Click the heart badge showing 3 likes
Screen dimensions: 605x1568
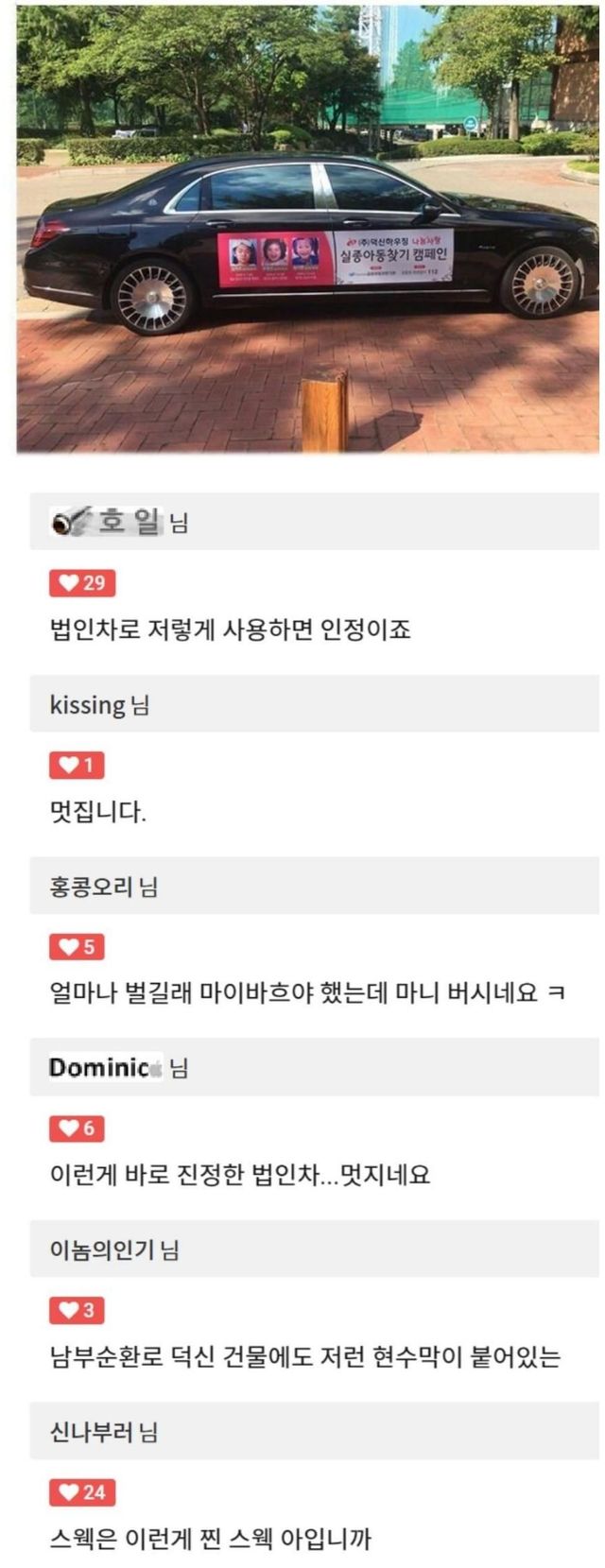click(77, 1310)
